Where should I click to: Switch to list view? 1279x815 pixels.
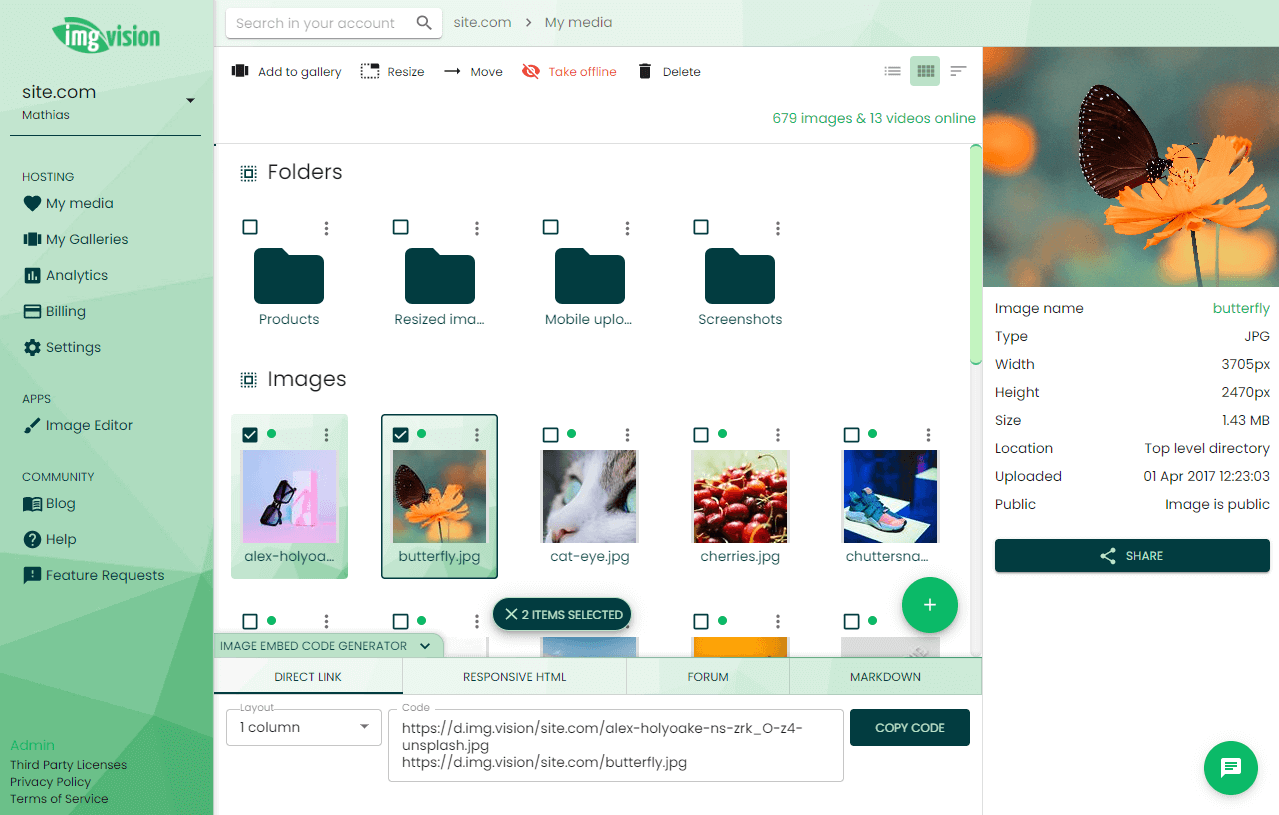[892, 71]
